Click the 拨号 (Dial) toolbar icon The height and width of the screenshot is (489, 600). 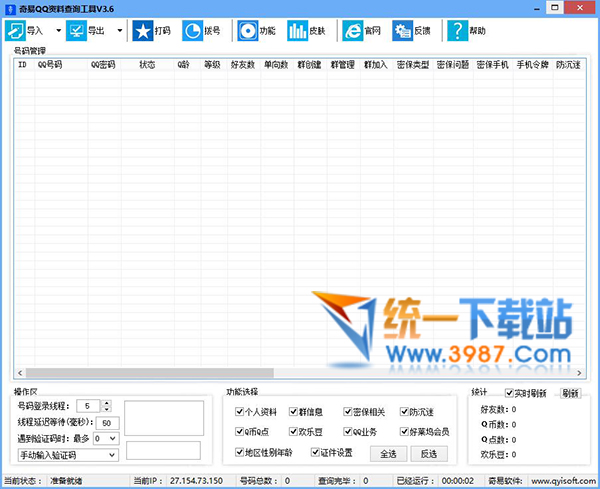click(192, 31)
